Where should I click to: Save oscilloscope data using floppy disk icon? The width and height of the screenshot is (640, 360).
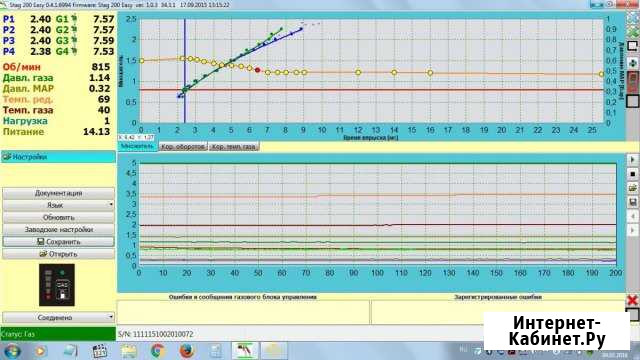(633, 202)
